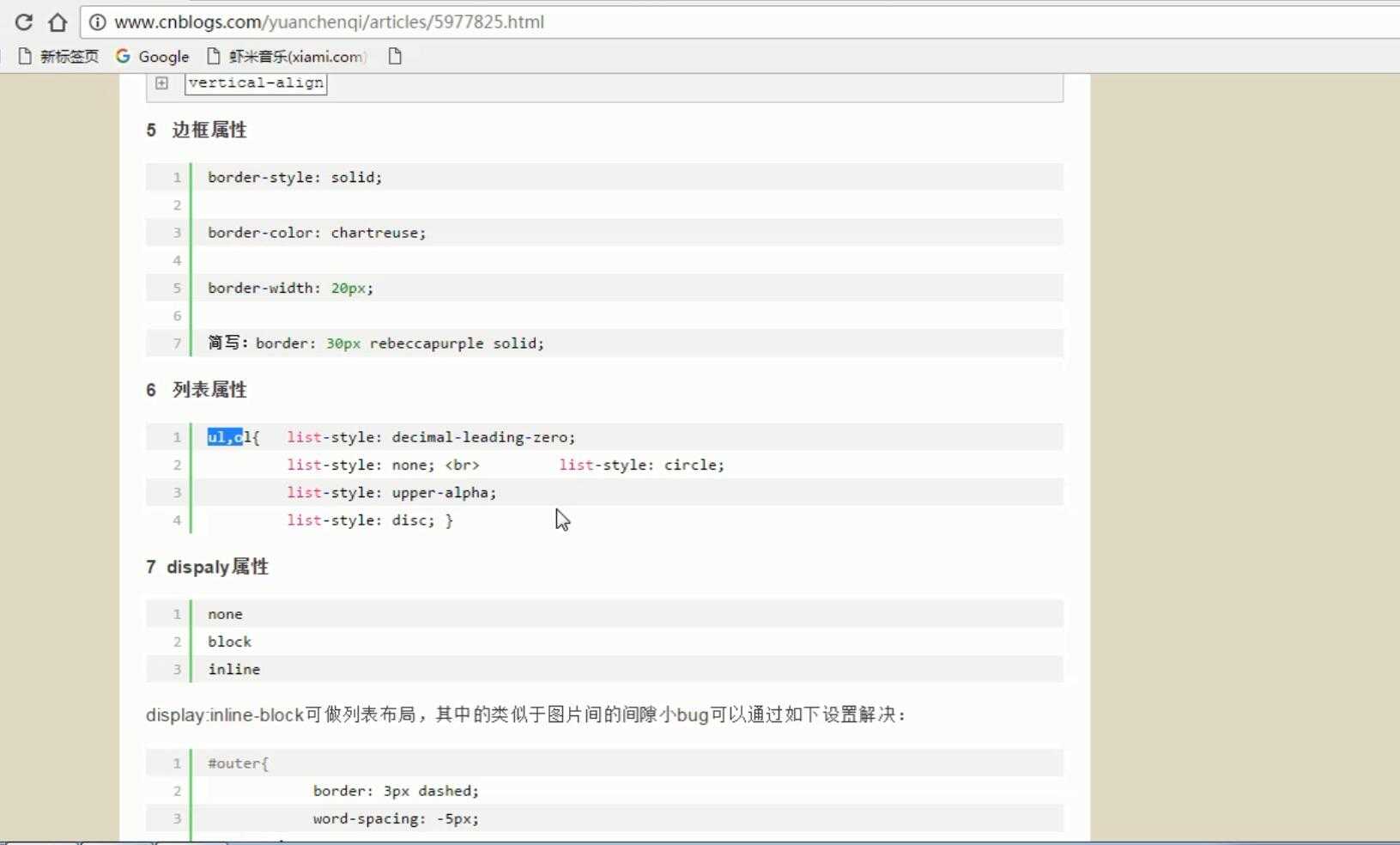Click the #outer{ selector line

[x=238, y=763]
